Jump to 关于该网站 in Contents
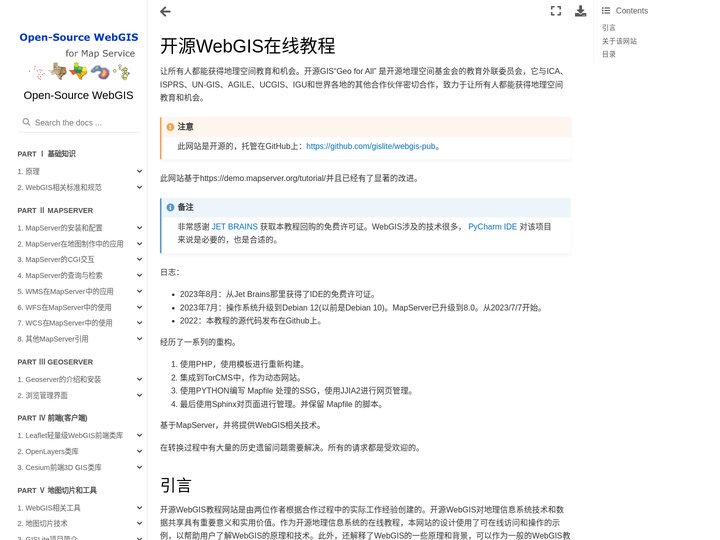The height and width of the screenshot is (540, 720). point(619,41)
